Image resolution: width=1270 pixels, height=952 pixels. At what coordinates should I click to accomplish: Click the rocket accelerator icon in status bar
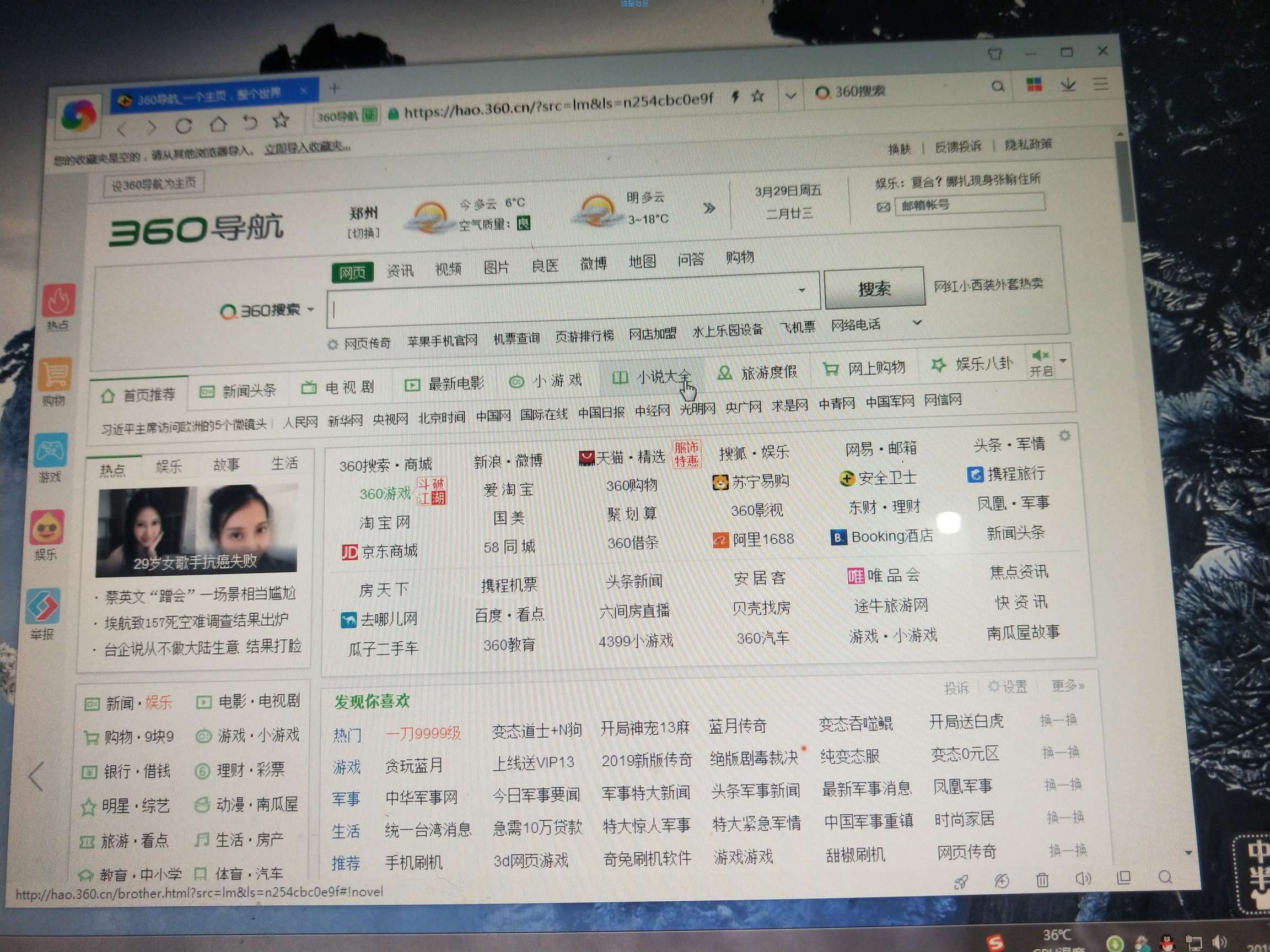961,882
